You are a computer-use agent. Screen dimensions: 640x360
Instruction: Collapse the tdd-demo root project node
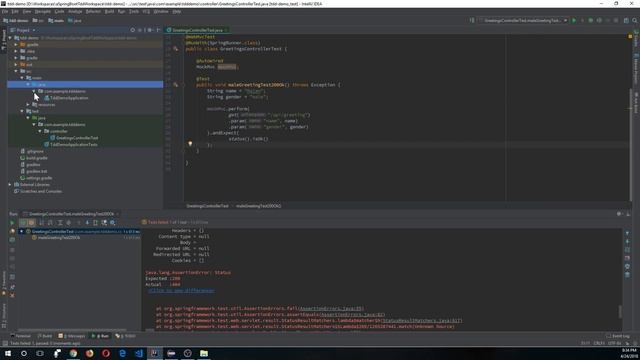coord(11,38)
